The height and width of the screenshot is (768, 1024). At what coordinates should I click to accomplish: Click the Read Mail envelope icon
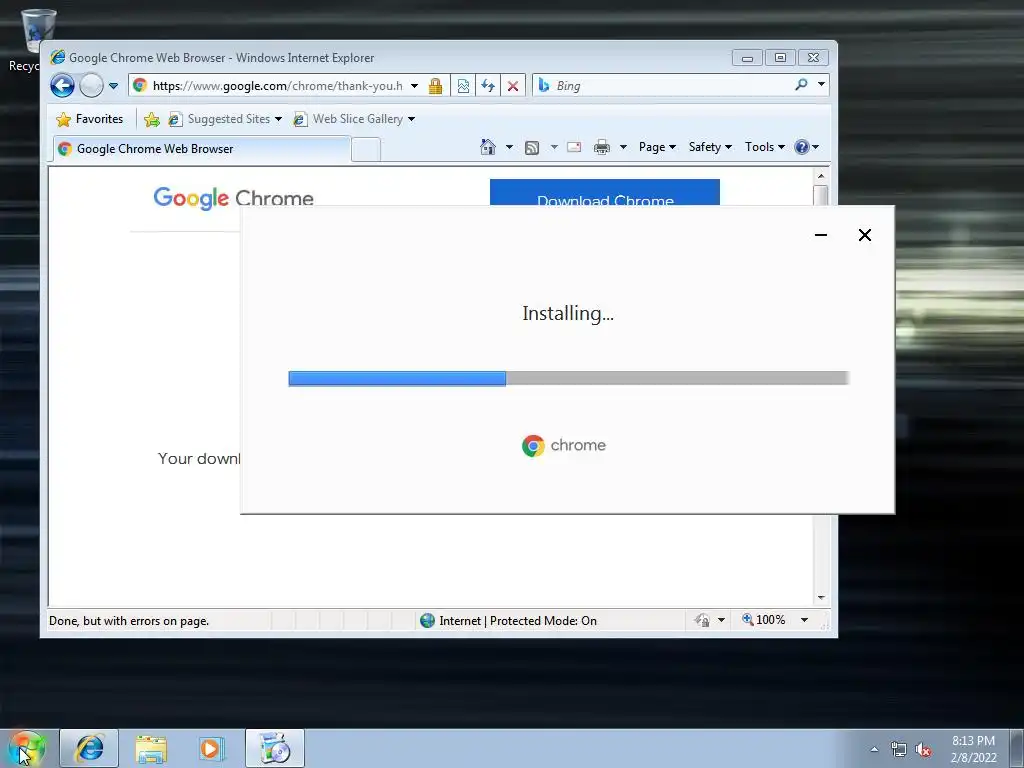(x=574, y=147)
